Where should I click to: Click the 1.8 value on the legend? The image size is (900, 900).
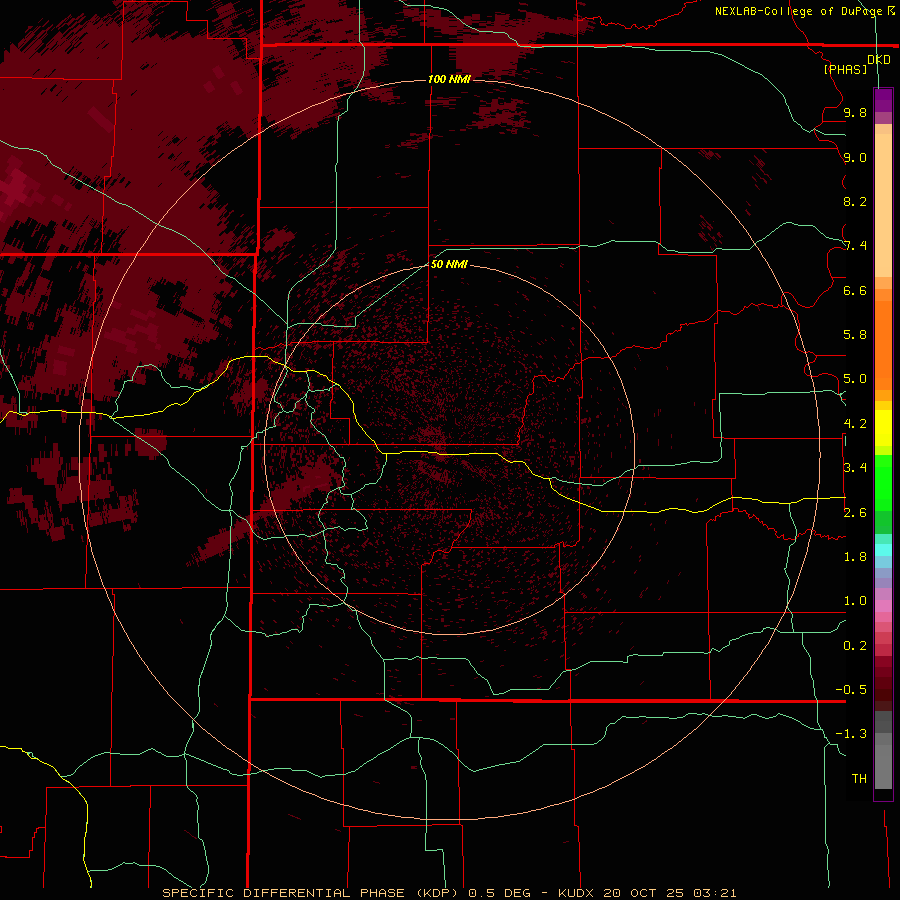click(855, 557)
